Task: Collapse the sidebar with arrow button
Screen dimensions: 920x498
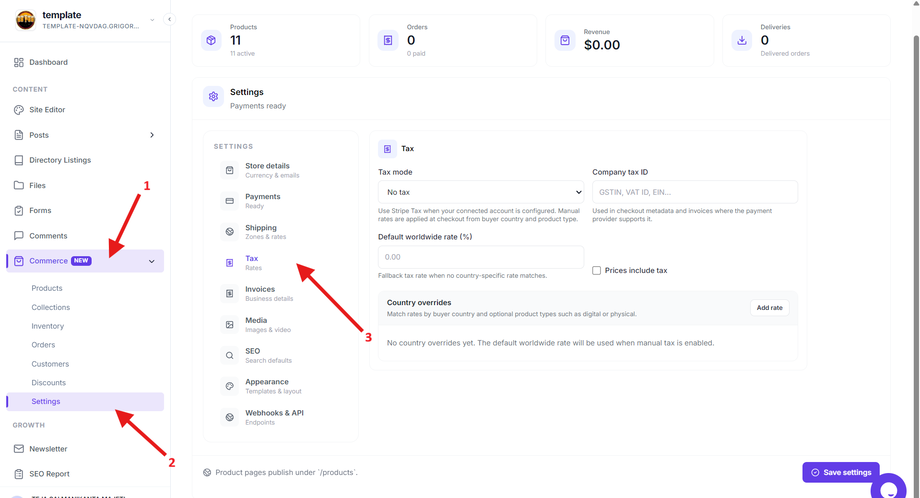Action: [170, 19]
